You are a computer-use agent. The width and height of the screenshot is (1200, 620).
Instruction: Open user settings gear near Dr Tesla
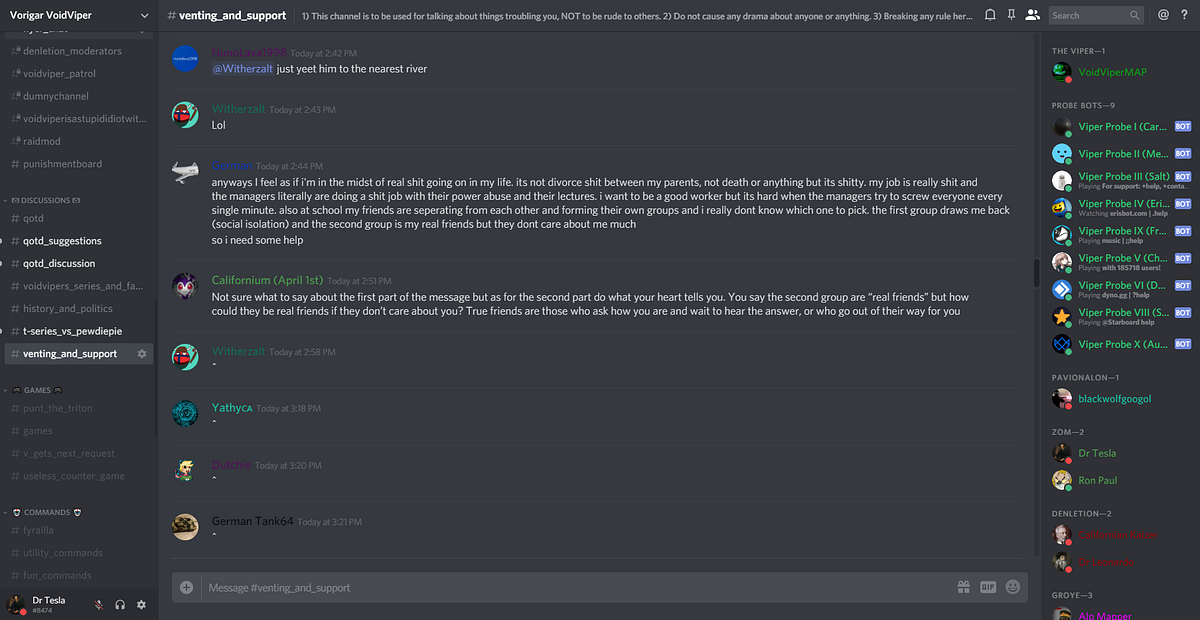pyautogui.click(x=141, y=604)
